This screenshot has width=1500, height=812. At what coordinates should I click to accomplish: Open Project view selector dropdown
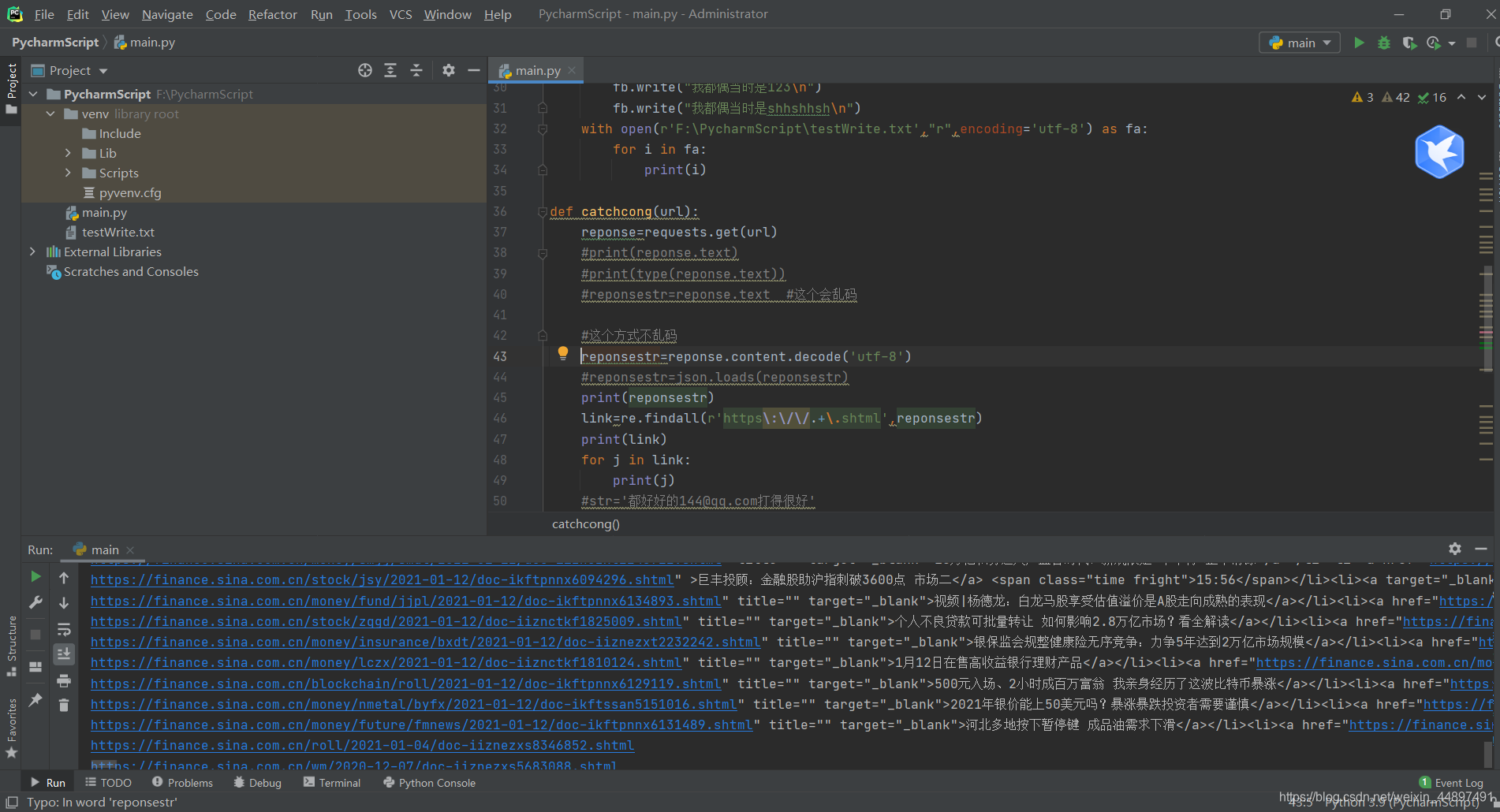pos(69,70)
